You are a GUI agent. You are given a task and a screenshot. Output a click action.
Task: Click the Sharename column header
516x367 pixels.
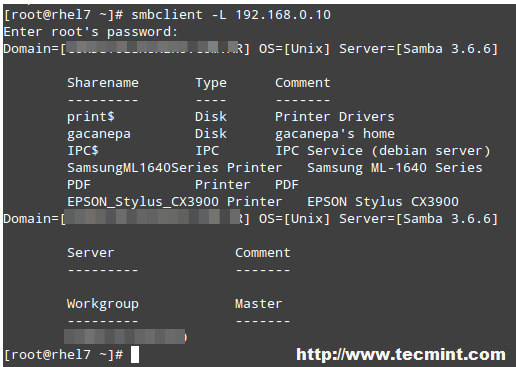click(x=103, y=83)
